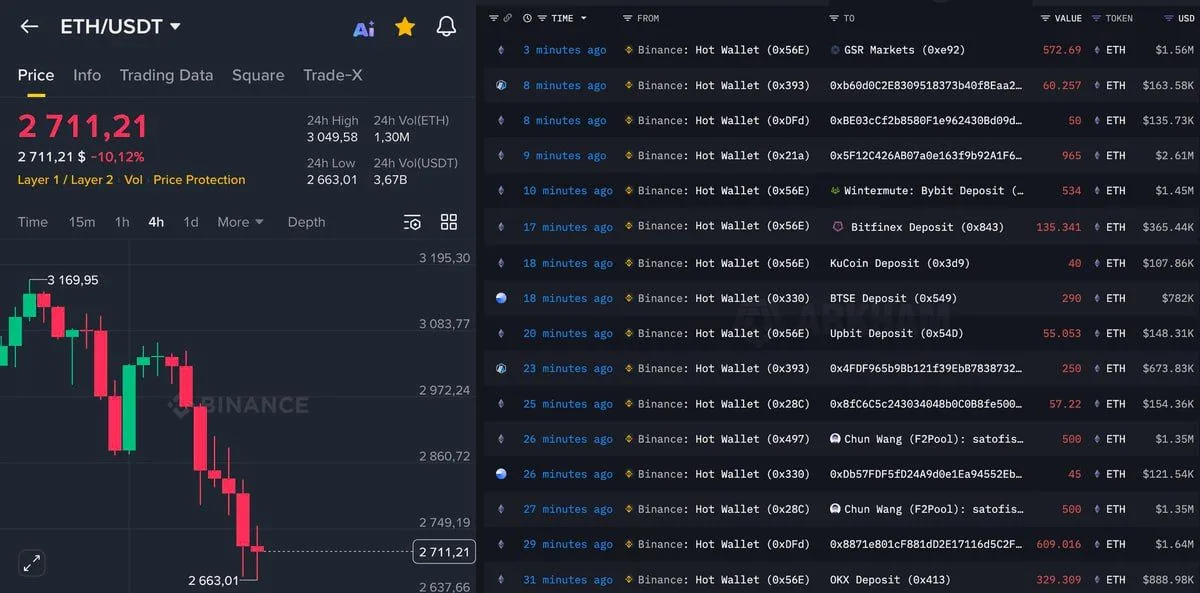
Task: Tap the back arrow beside ETH/USDT
Action: click(x=29, y=27)
